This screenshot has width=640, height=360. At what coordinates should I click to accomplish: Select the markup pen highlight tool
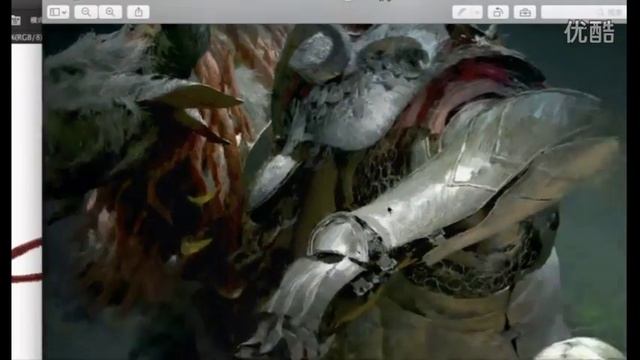pos(462,12)
